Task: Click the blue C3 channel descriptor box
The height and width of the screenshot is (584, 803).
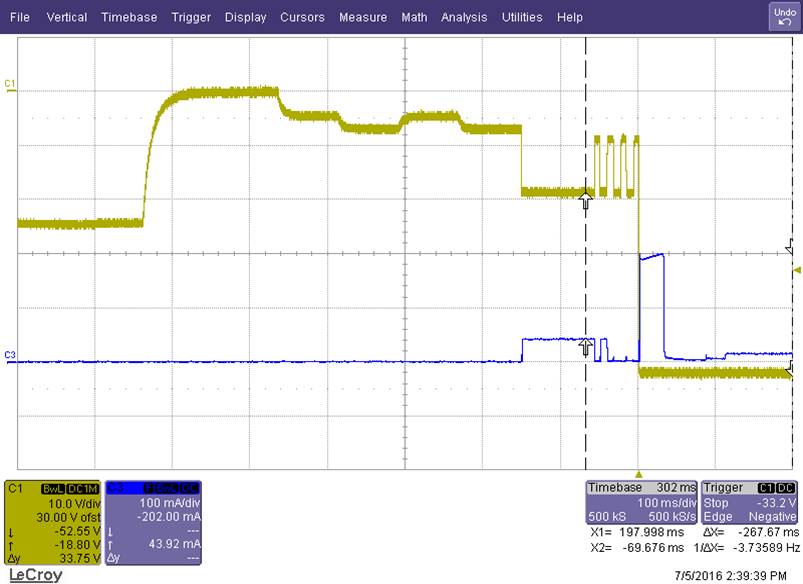Action: click(153, 523)
